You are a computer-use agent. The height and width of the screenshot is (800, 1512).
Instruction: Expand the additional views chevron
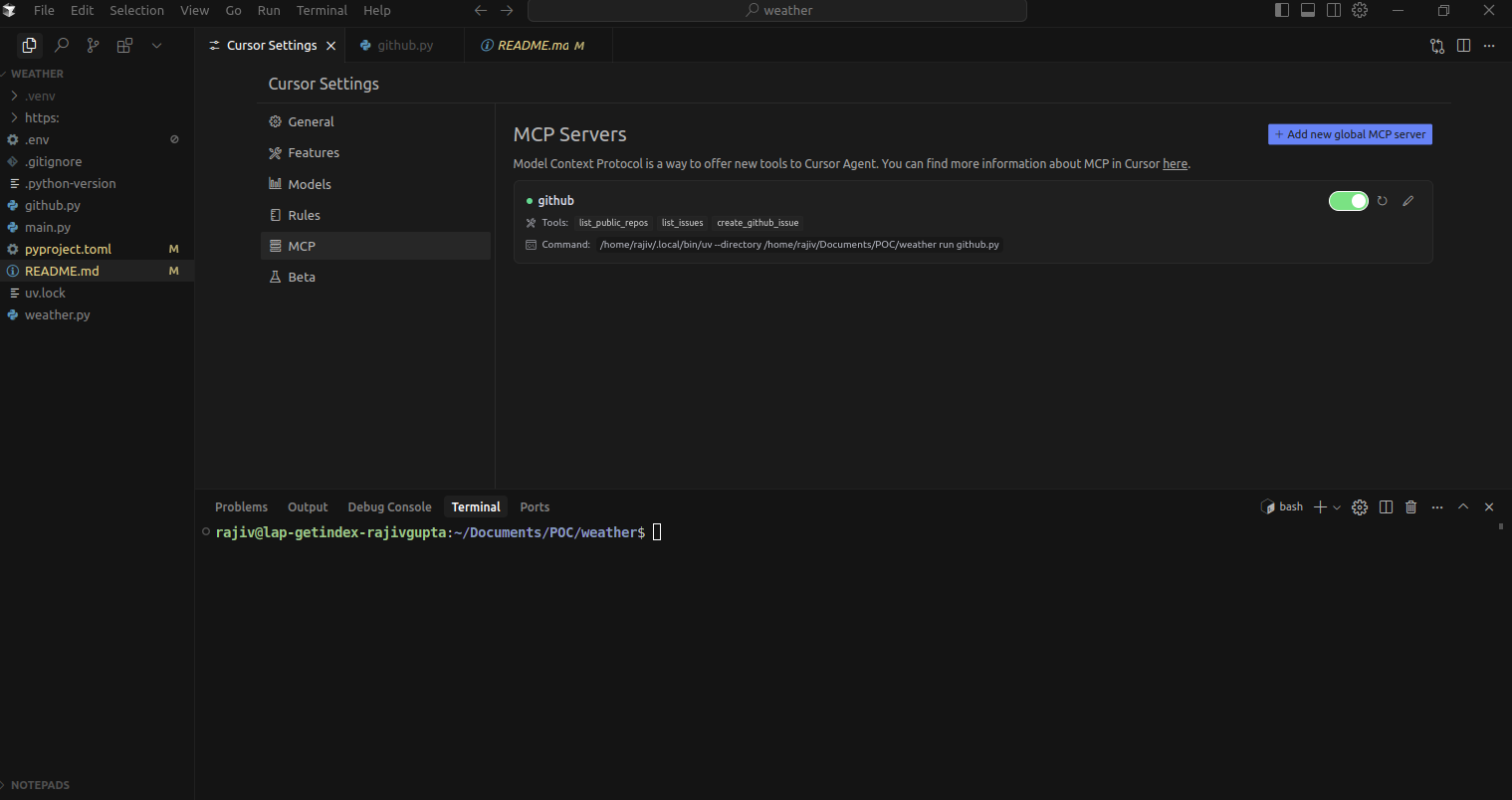click(x=156, y=45)
